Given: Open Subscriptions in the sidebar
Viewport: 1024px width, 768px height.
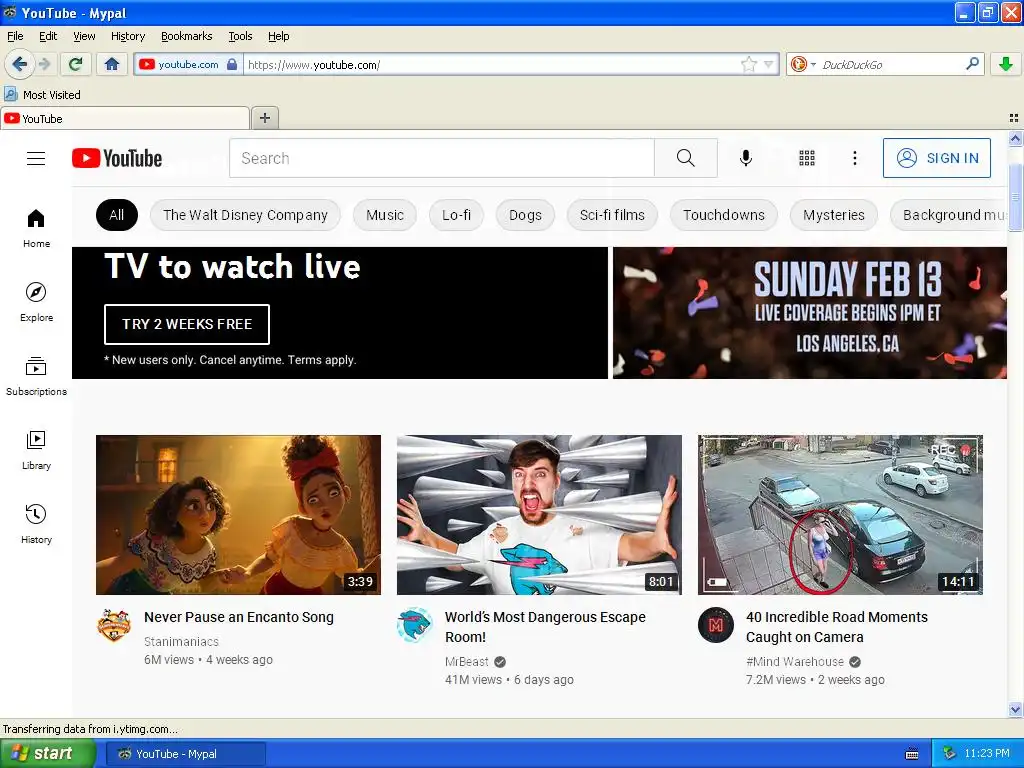Looking at the screenshot, I should (36, 376).
